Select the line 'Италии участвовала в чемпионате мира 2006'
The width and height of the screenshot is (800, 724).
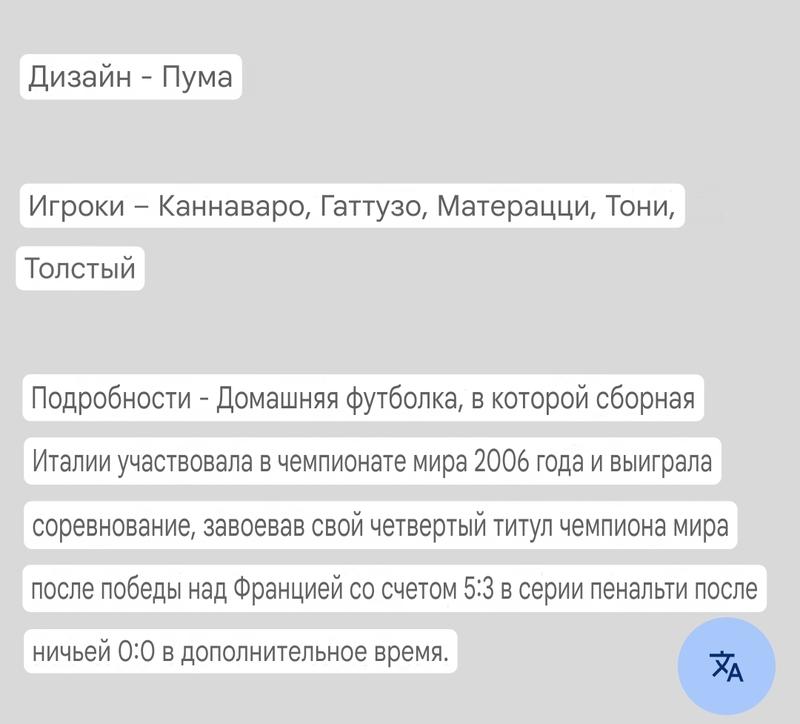(x=372, y=461)
